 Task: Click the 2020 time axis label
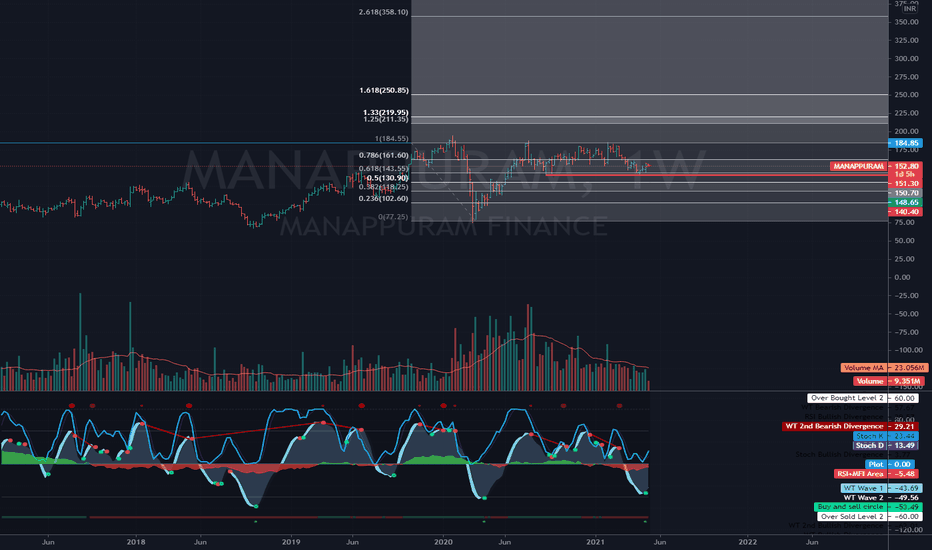click(x=443, y=542)
